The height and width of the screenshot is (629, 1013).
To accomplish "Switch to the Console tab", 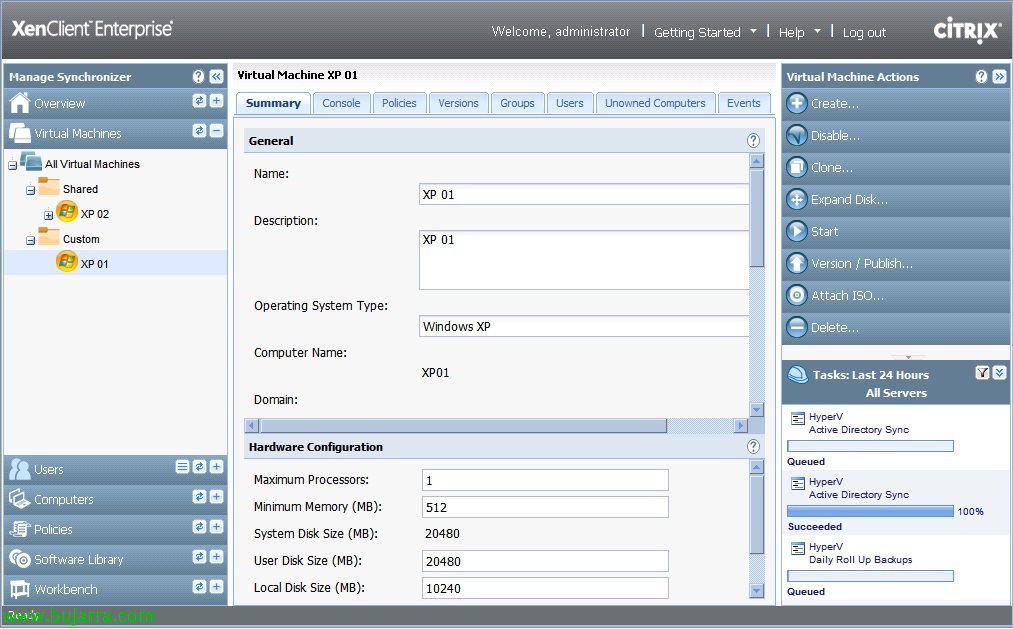I will (341, 103).
